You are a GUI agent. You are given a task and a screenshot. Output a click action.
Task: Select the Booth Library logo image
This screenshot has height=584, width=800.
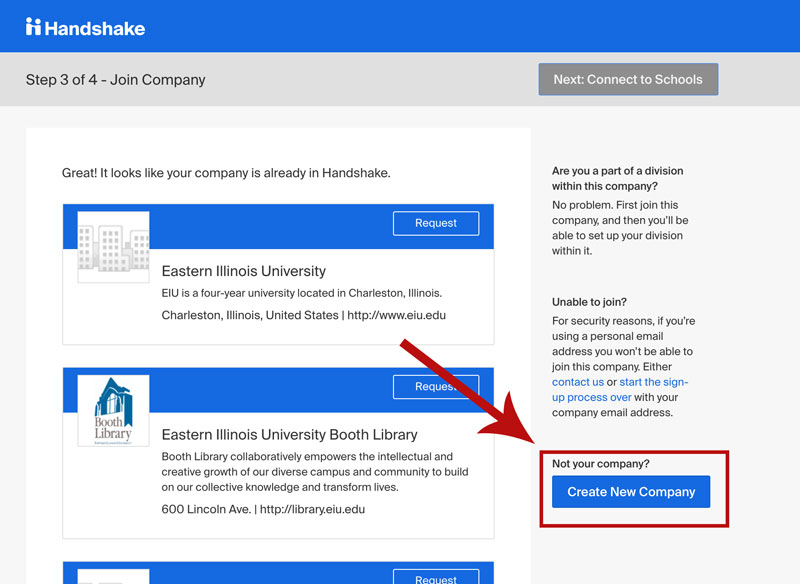pyautogui.click(x=113, y=411)
